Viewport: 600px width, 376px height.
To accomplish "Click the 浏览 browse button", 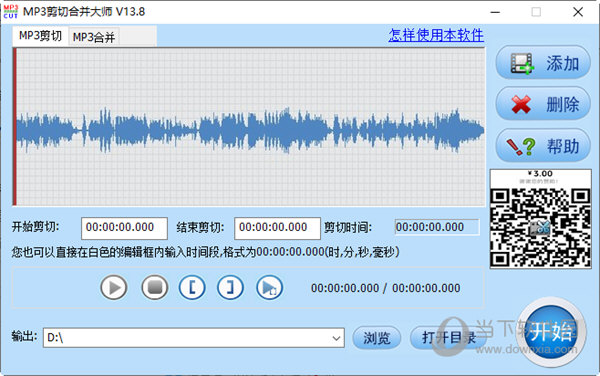I will 377,338.
